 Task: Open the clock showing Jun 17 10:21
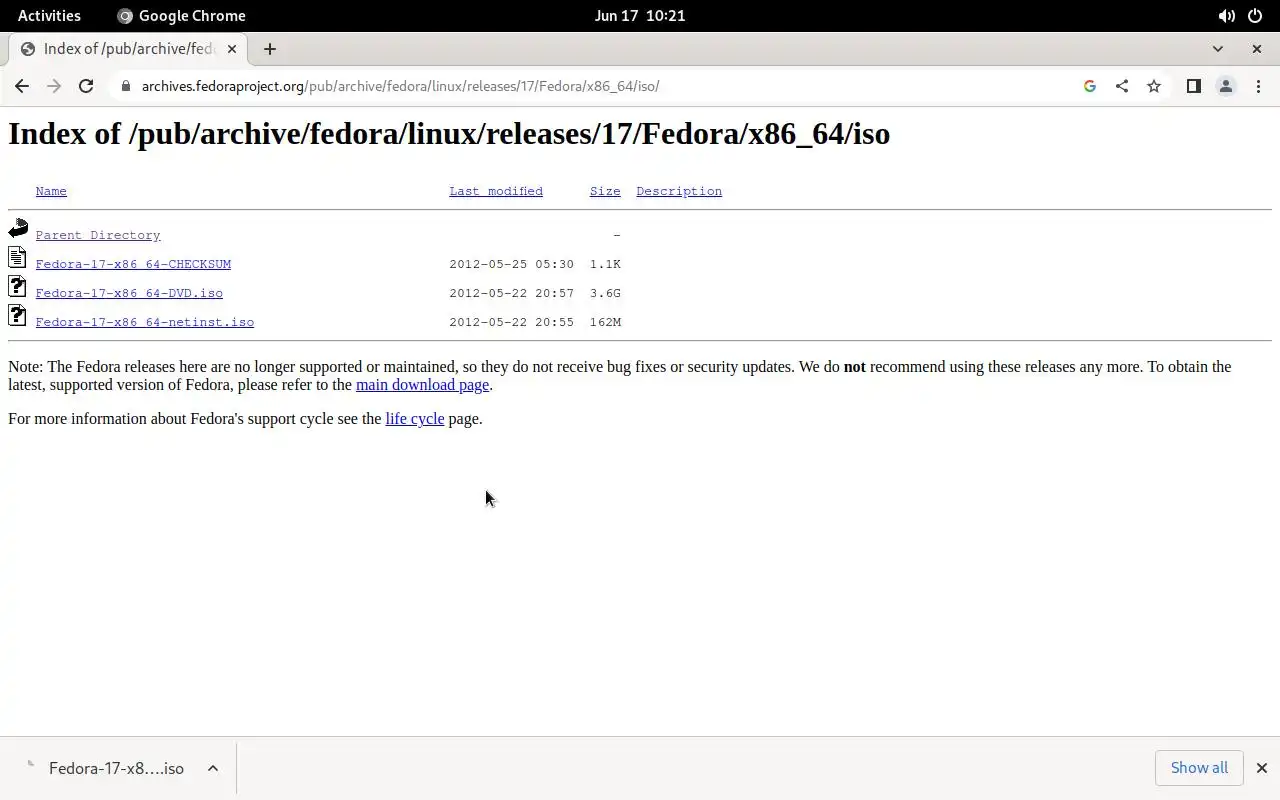tap(639, 16)
